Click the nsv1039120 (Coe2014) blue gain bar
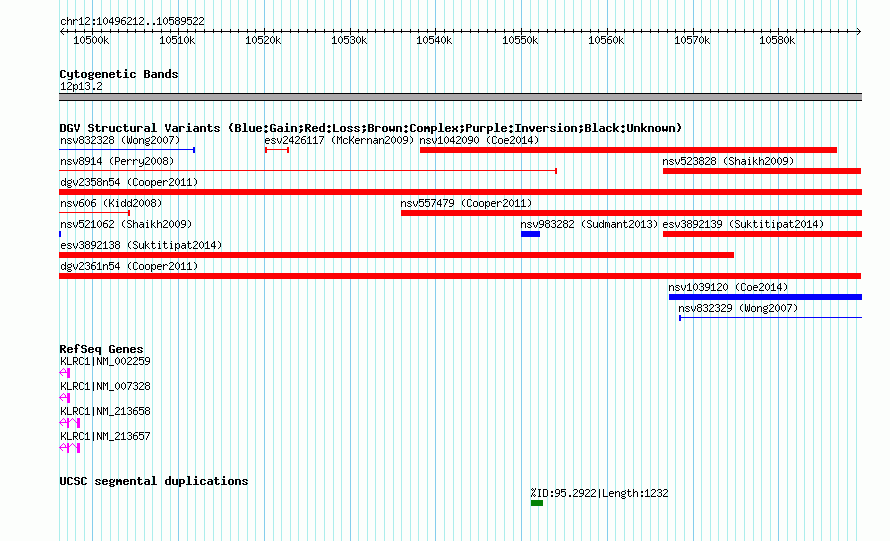This screenshot has height=541, width=890. pos(765,297)
